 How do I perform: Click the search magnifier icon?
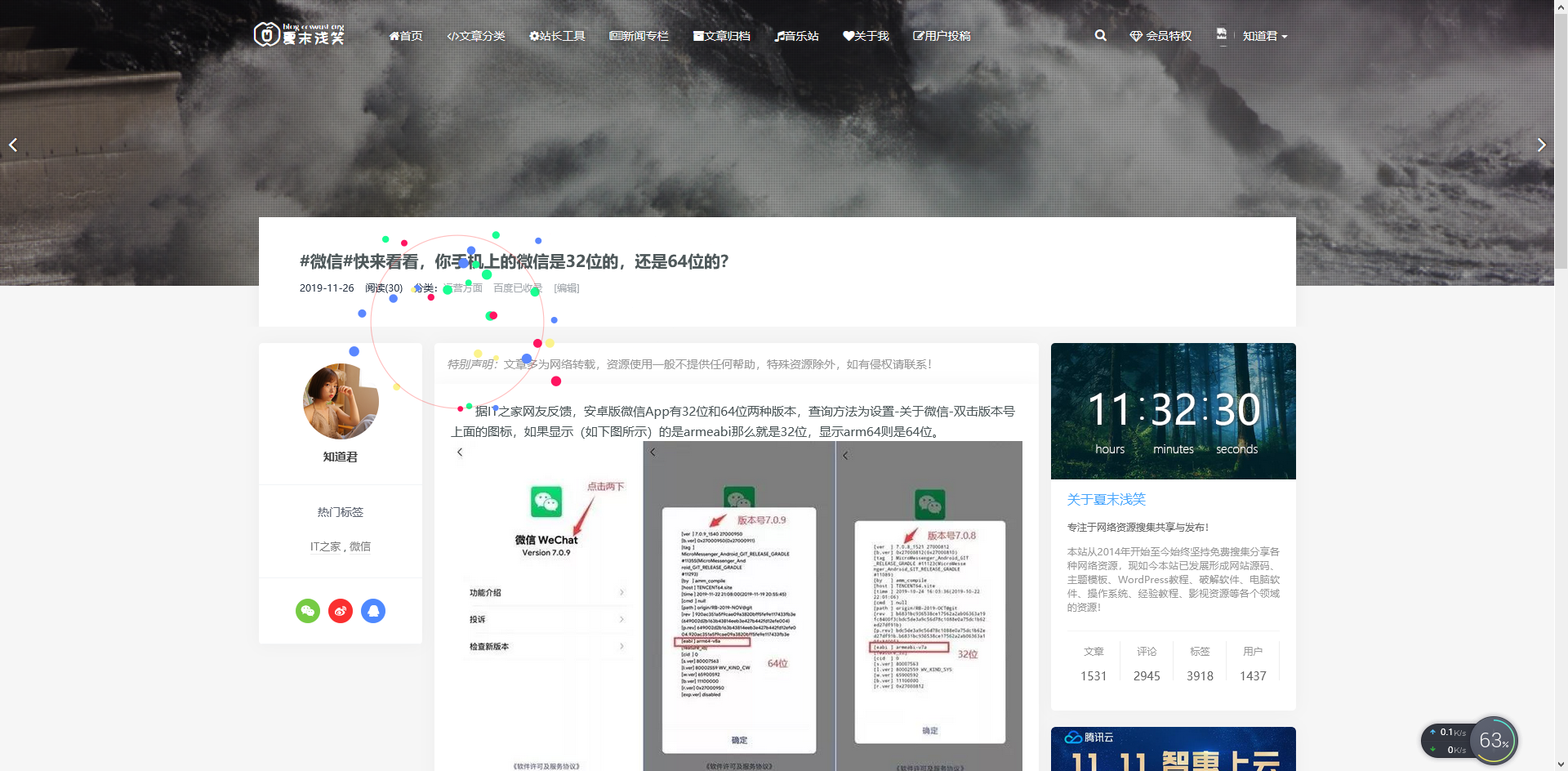pyautogui.click(x=1100, y=35)
